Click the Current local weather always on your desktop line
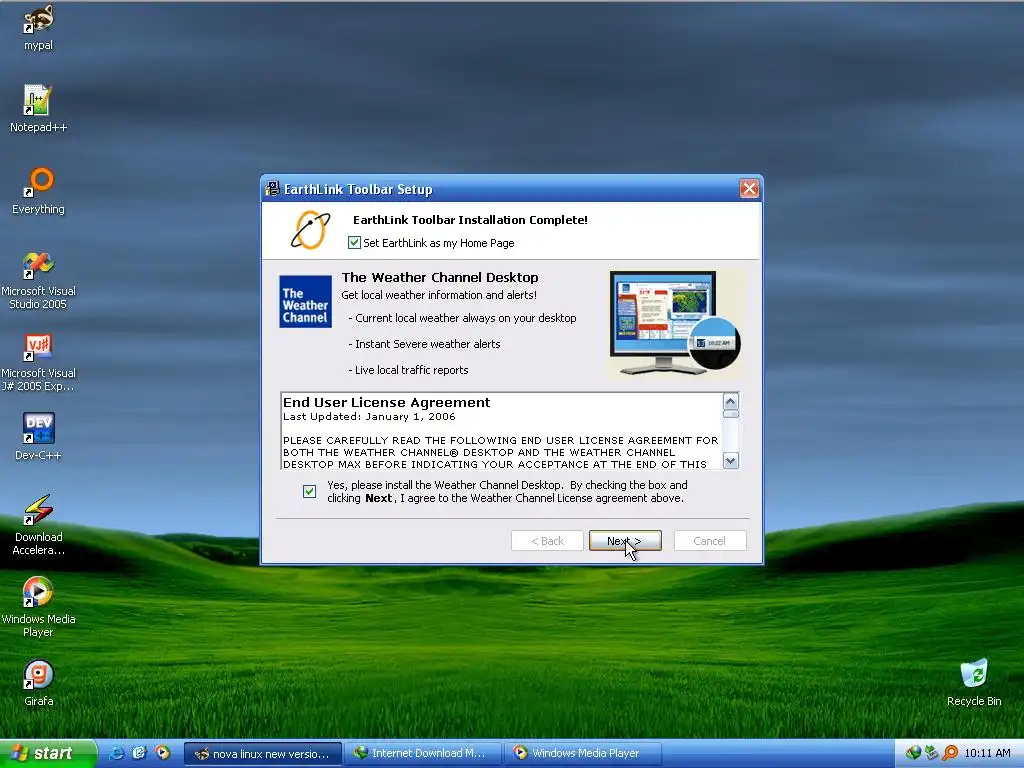This screenshot has width=1024, height=768. (x=462, y=318)
